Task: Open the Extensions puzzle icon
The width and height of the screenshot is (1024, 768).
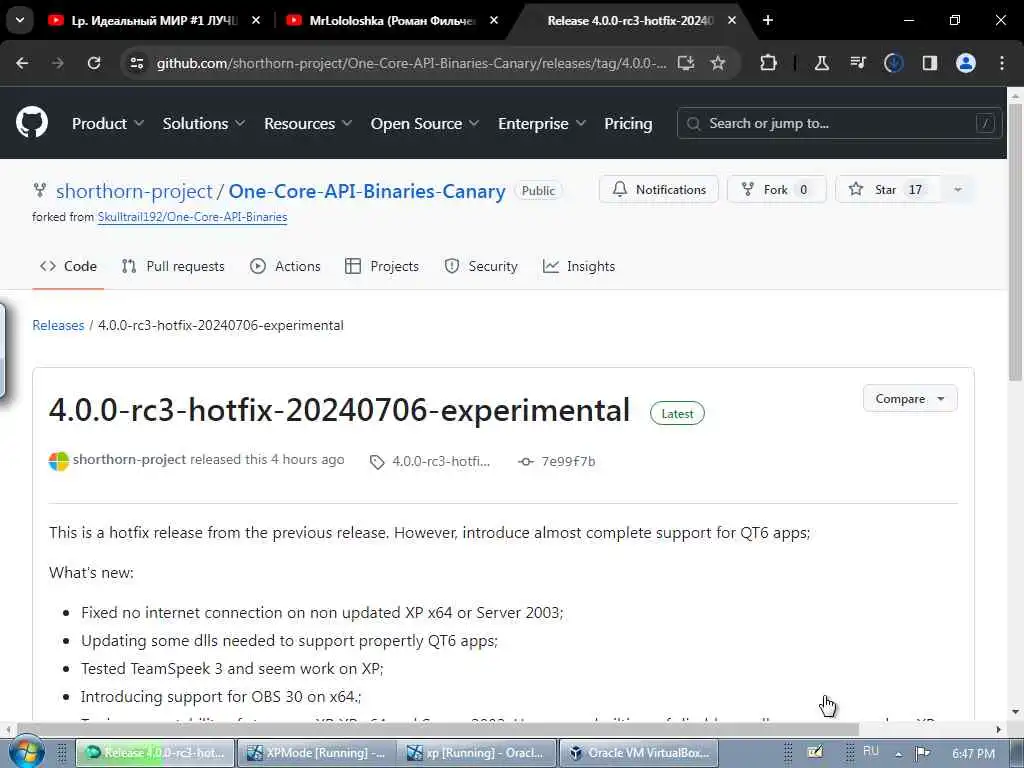Action: tap(769, 63)
